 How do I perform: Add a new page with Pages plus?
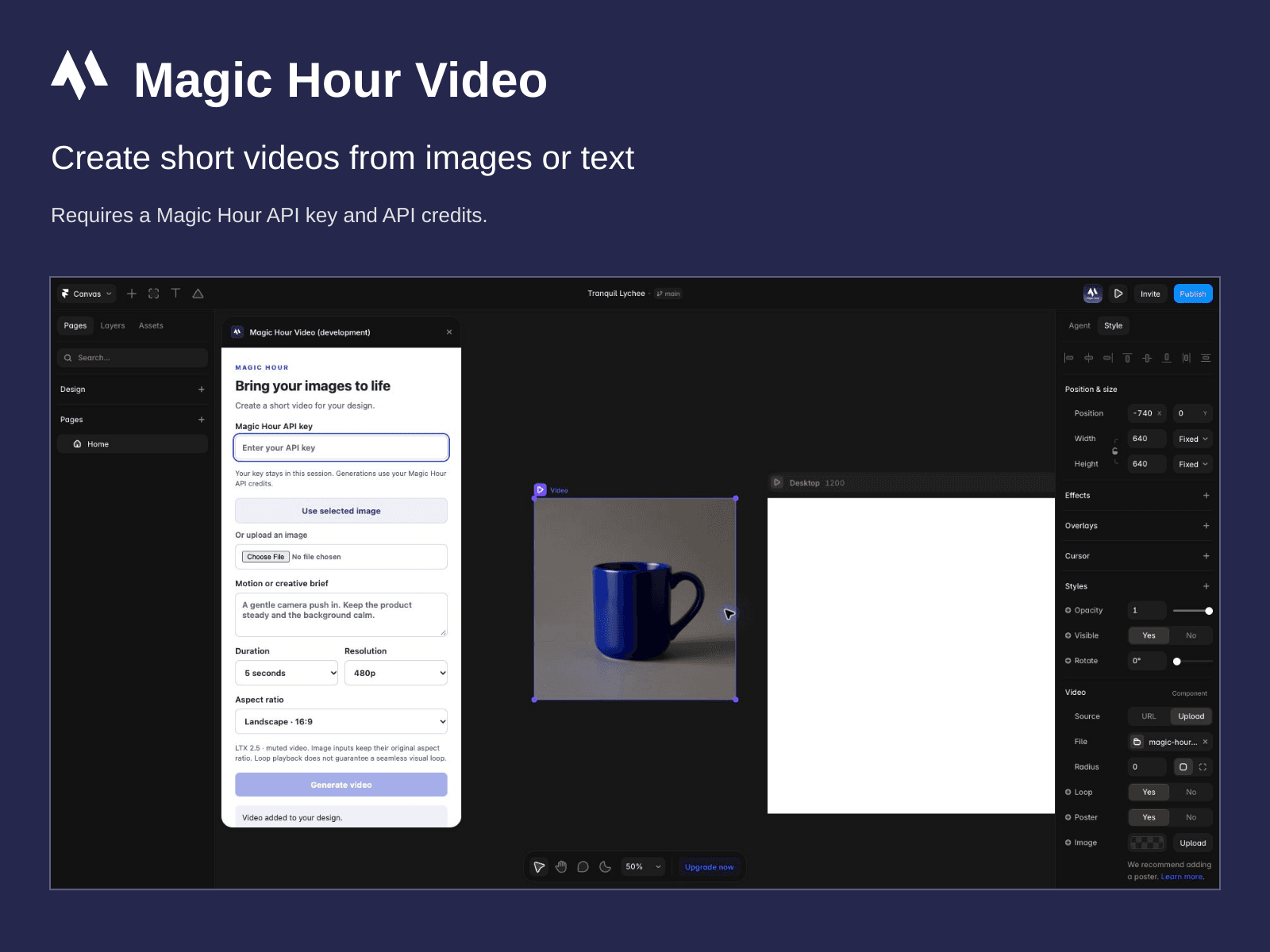pos(202,420)
